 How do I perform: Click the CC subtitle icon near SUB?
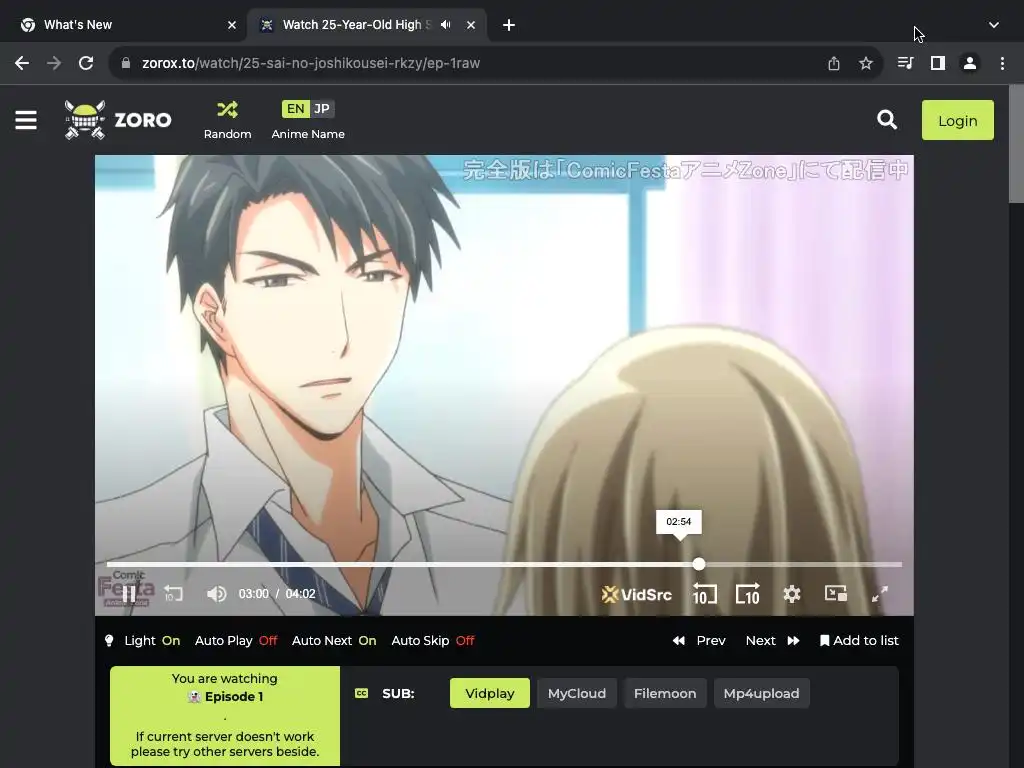click(361, 693)
